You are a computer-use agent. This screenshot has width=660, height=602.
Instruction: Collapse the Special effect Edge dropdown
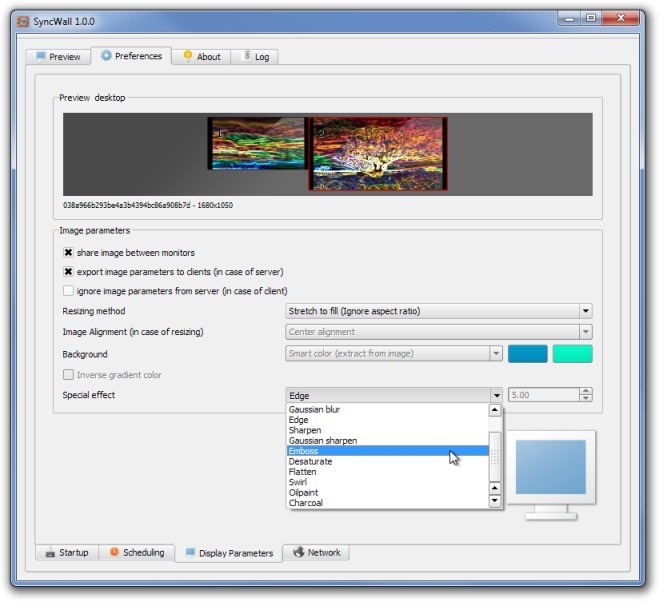coord(394,395)
